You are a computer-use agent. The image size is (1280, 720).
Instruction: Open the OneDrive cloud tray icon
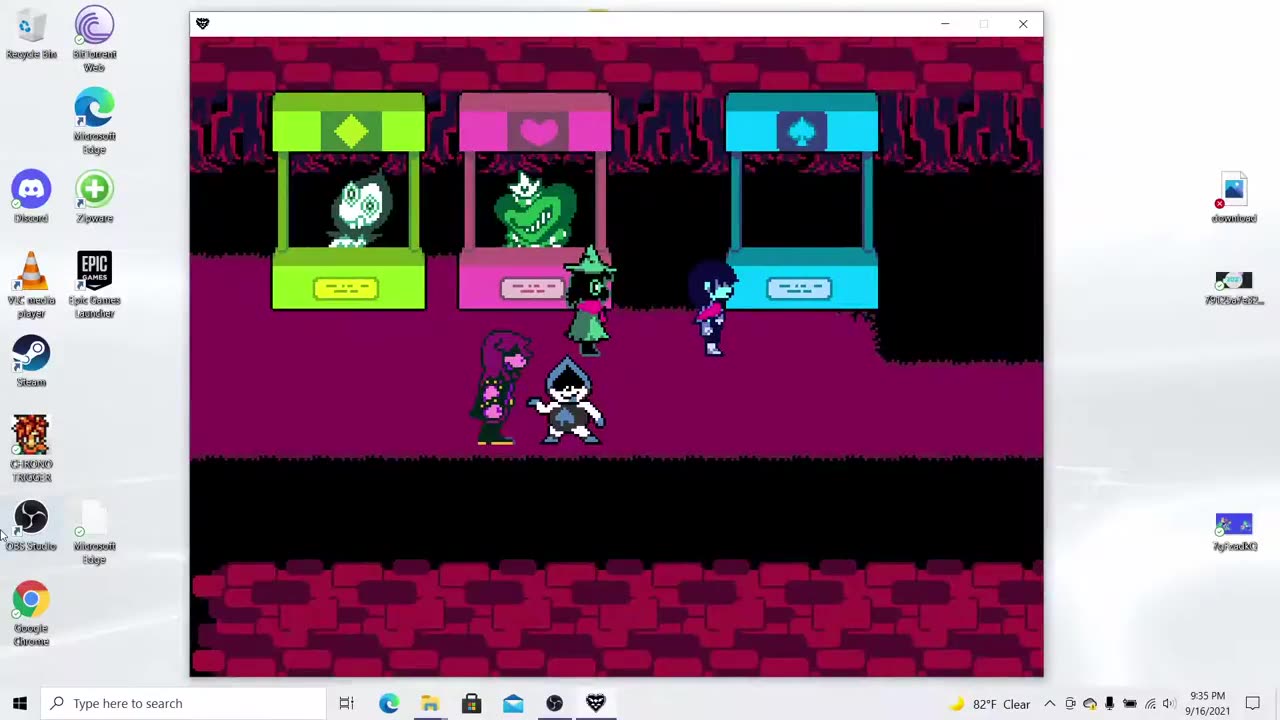click(1090, 704)
